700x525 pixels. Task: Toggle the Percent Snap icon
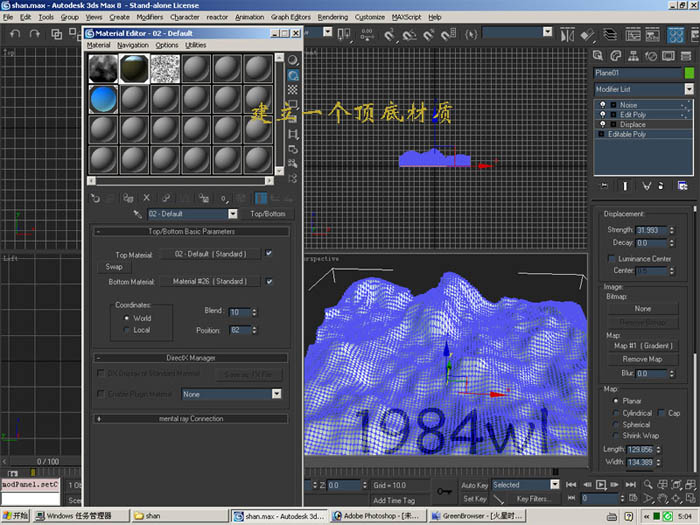point(429,35)
